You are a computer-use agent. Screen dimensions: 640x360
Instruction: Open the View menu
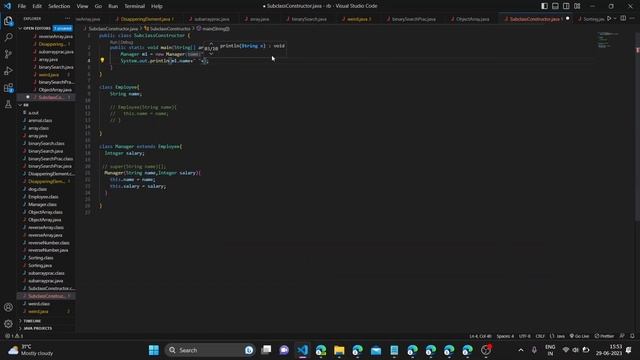pyautogui.click(x=82, y=6)
